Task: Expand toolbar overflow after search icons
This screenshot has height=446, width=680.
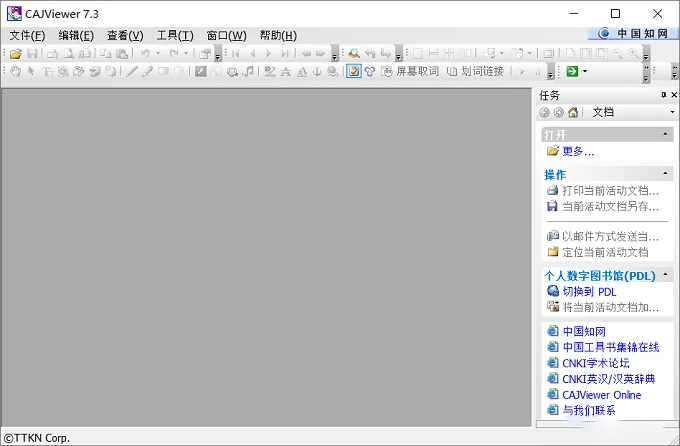Action: point(399,54)
